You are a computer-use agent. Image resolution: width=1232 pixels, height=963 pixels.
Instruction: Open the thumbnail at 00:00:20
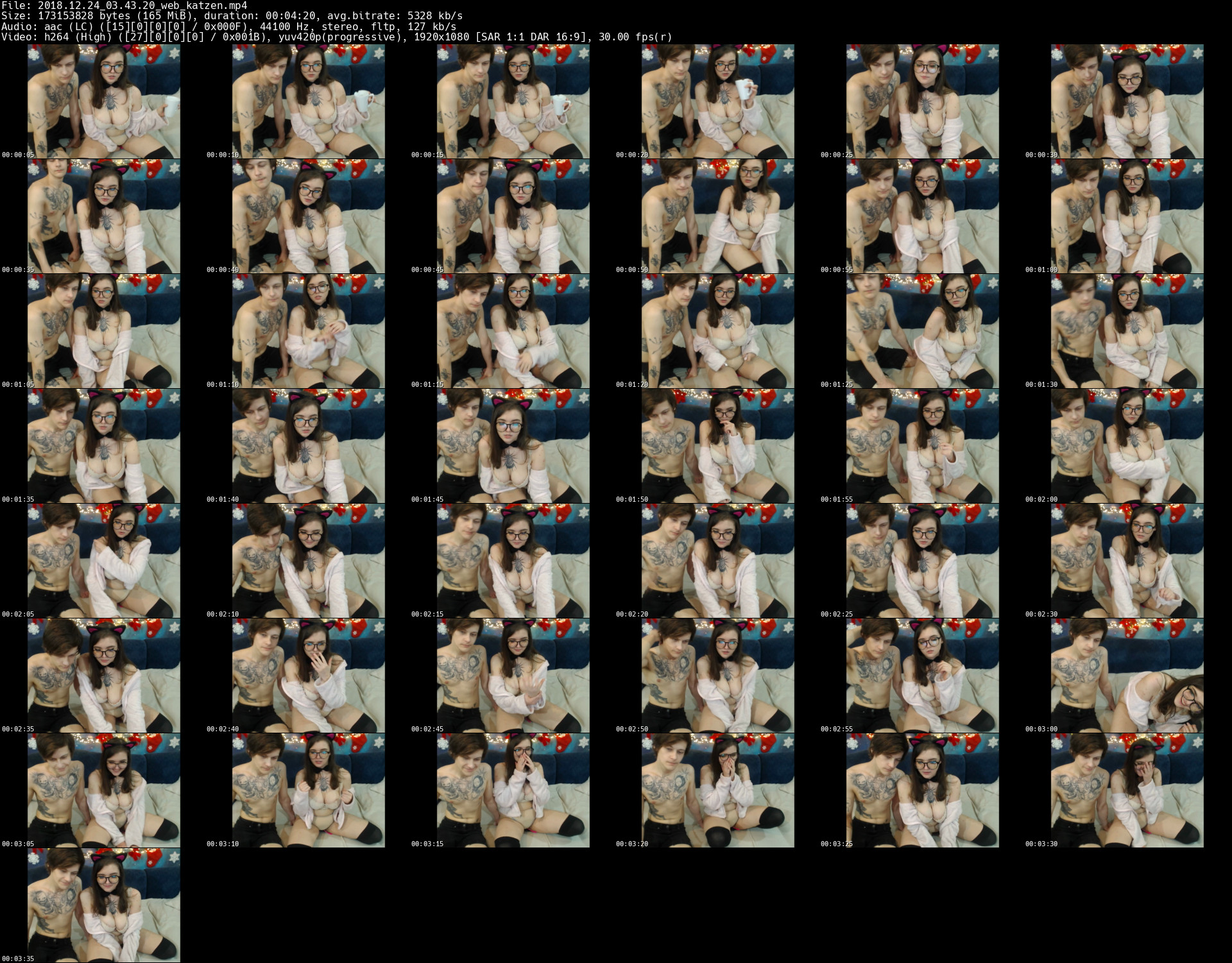click(718, 101)
